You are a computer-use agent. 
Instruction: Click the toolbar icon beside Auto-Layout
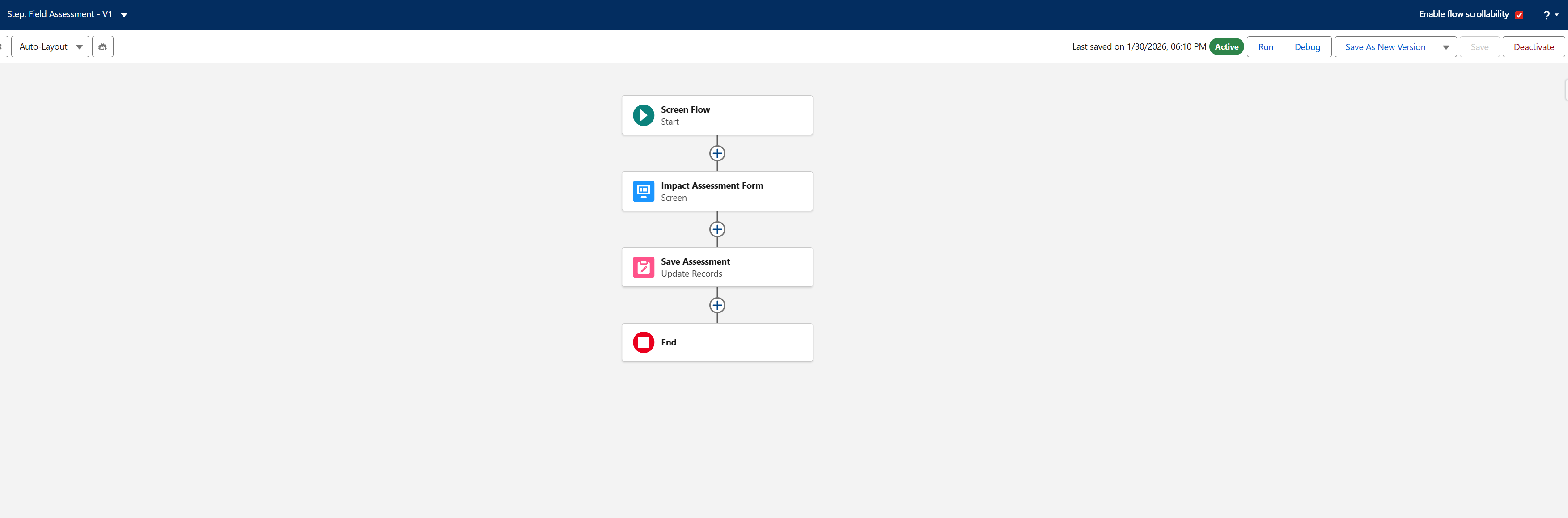103,47
